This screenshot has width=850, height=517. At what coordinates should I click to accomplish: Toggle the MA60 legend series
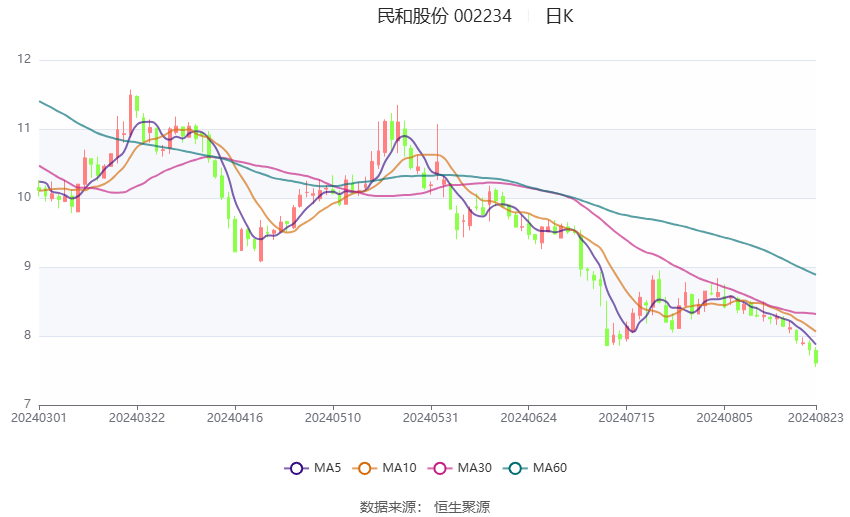(x=535, y=468)
